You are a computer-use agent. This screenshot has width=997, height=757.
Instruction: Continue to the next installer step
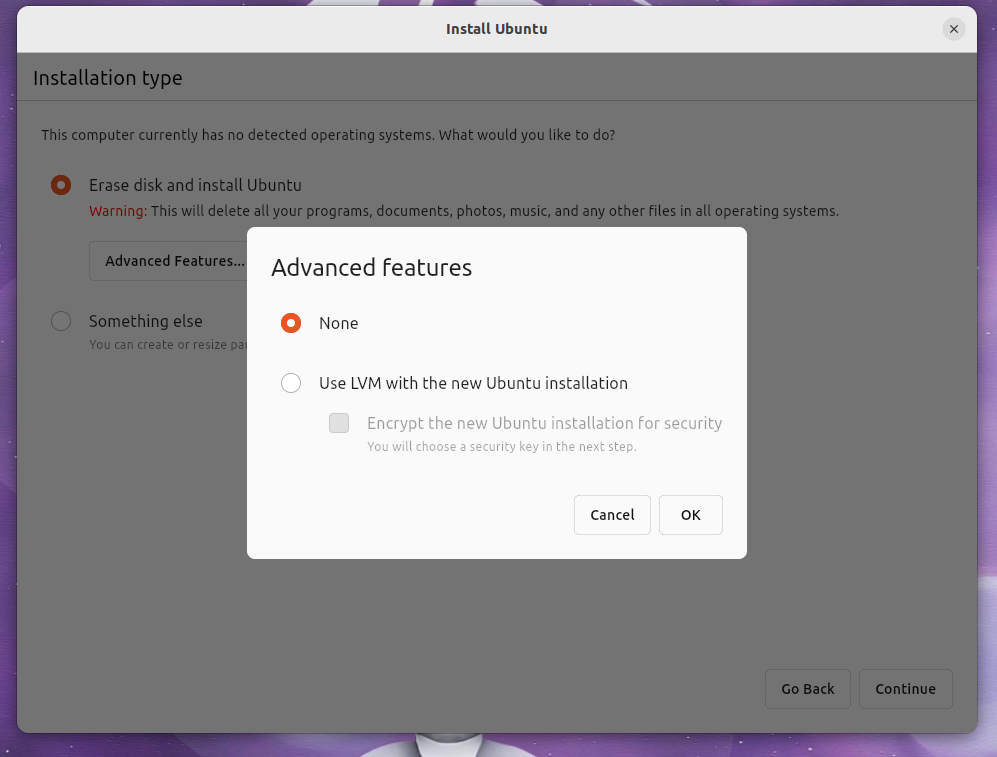[905, 688]
